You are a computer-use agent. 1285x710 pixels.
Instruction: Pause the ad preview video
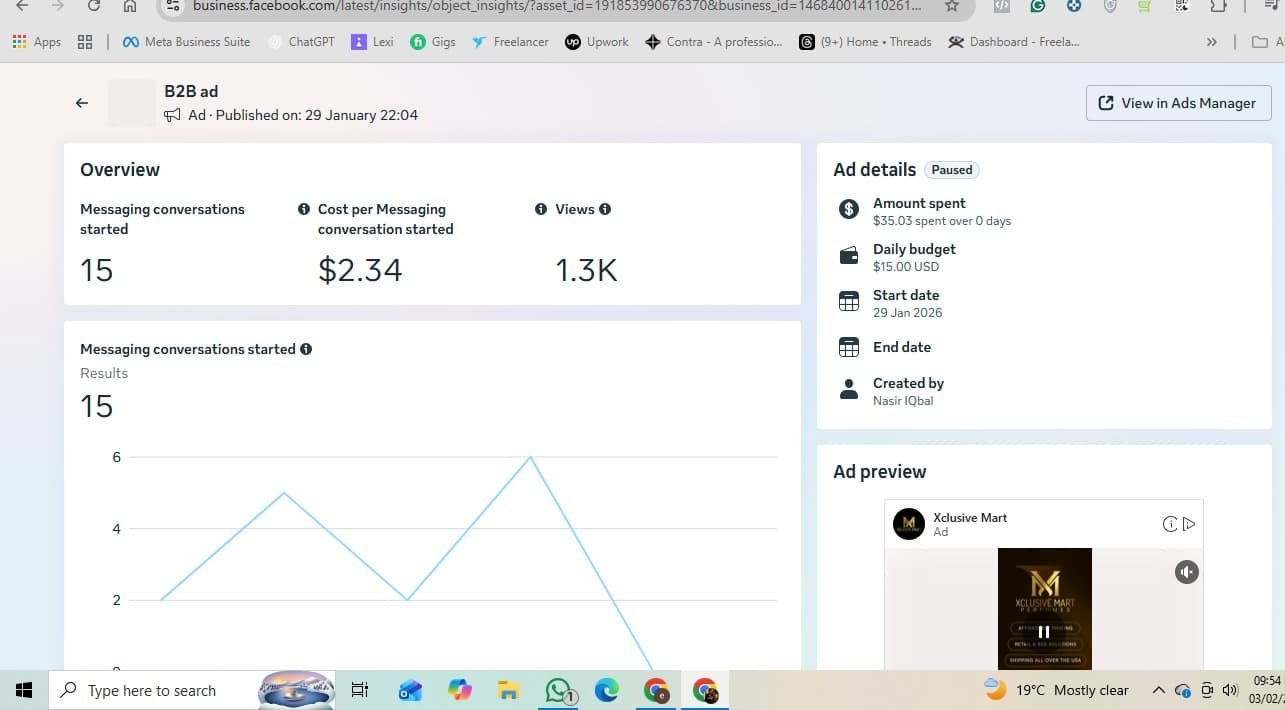[1044, 631]
